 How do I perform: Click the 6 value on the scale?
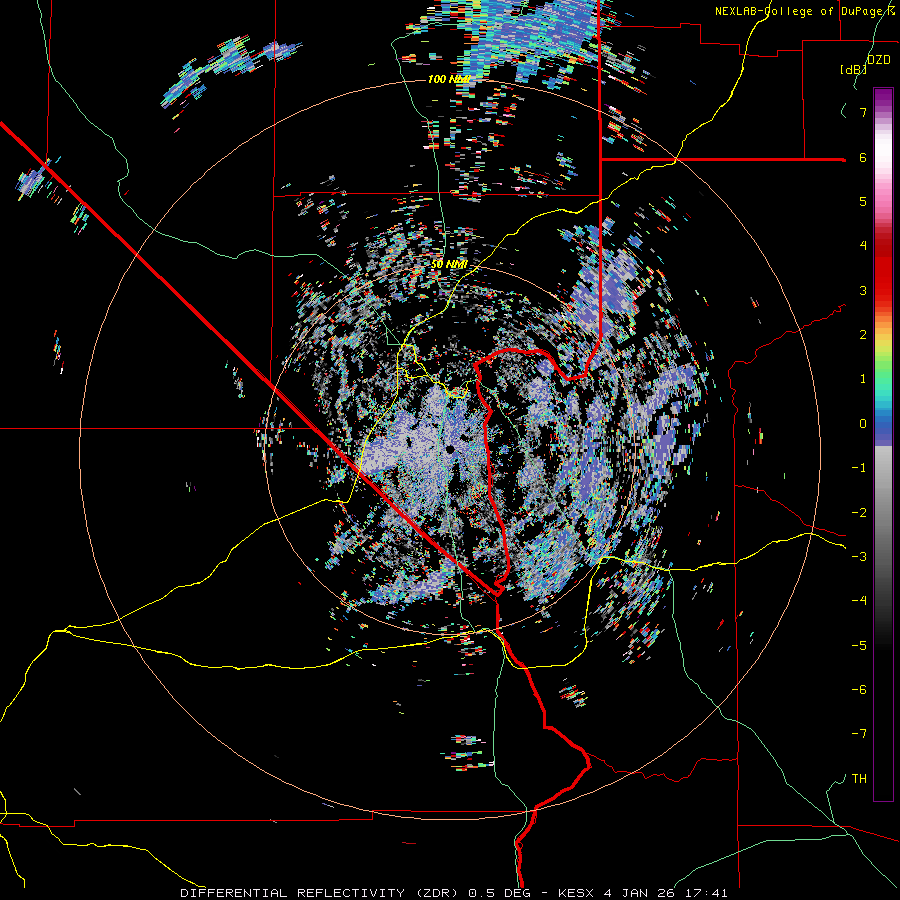863,157
